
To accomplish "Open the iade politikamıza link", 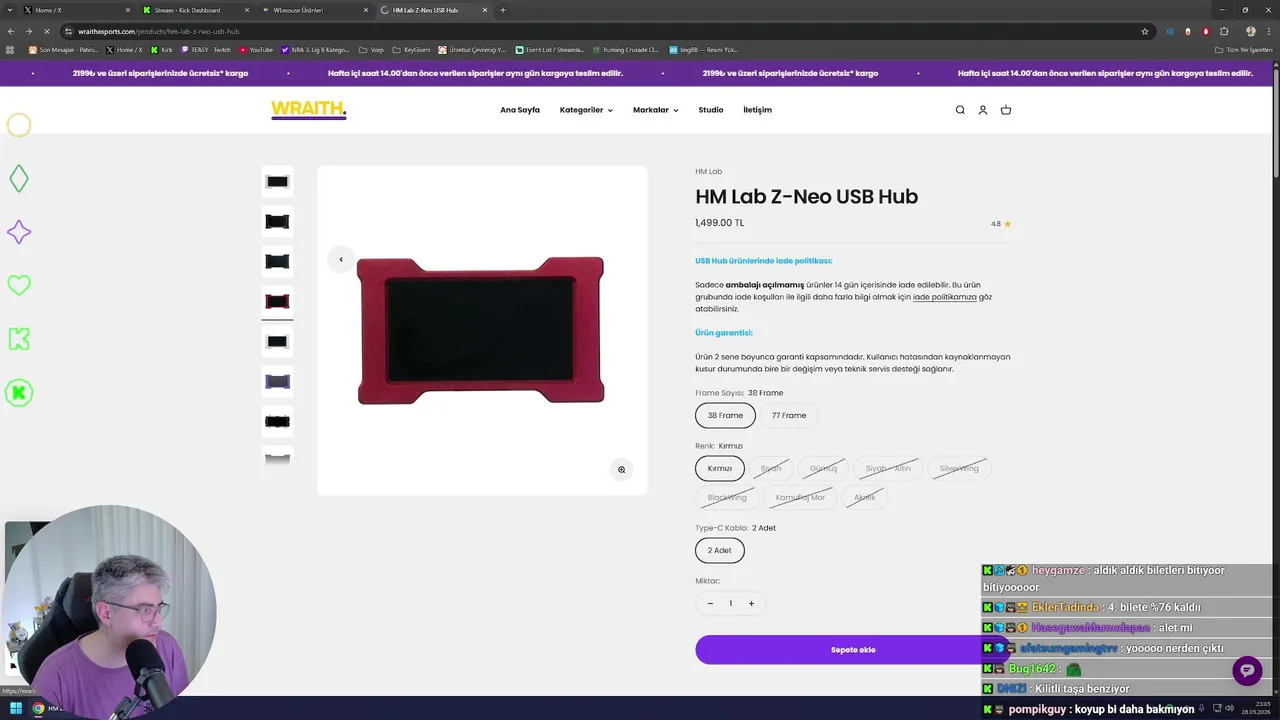I will 945,297.
